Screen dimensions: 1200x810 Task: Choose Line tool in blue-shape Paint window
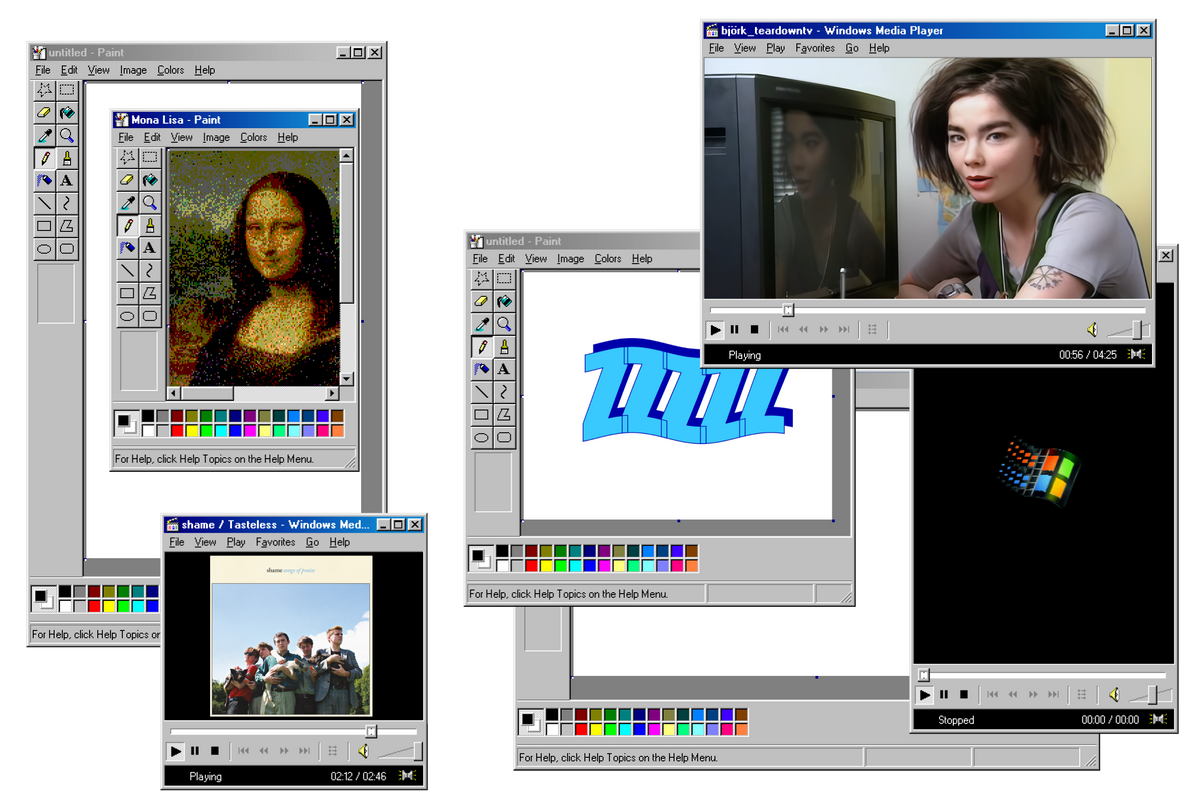pos(482,392)
